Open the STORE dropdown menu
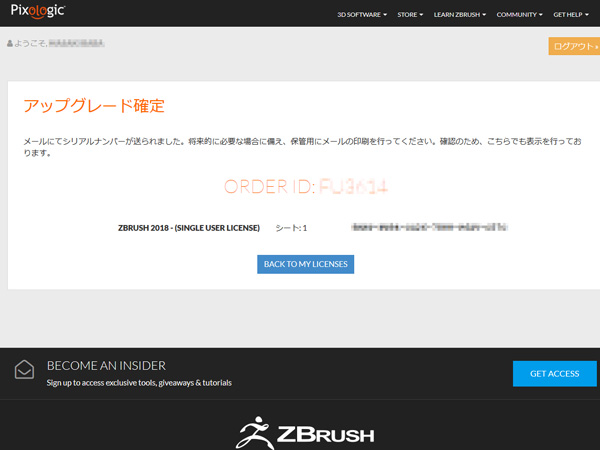Viewport: 600px width, 450px height. click(x=410, y=15)
